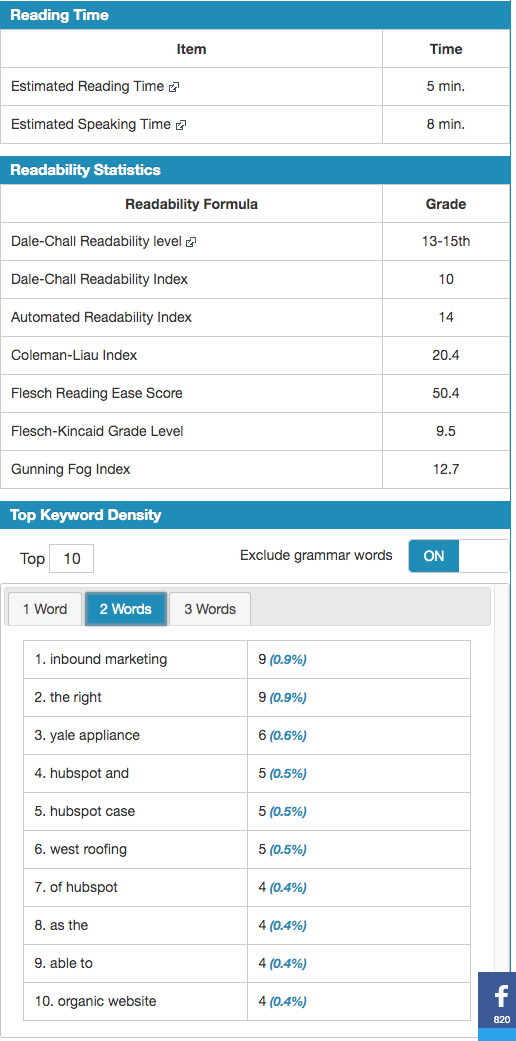Screen dimensions: 516x1041
Task: Select the yale appliance keyword entry
Action: click(87, 736)
